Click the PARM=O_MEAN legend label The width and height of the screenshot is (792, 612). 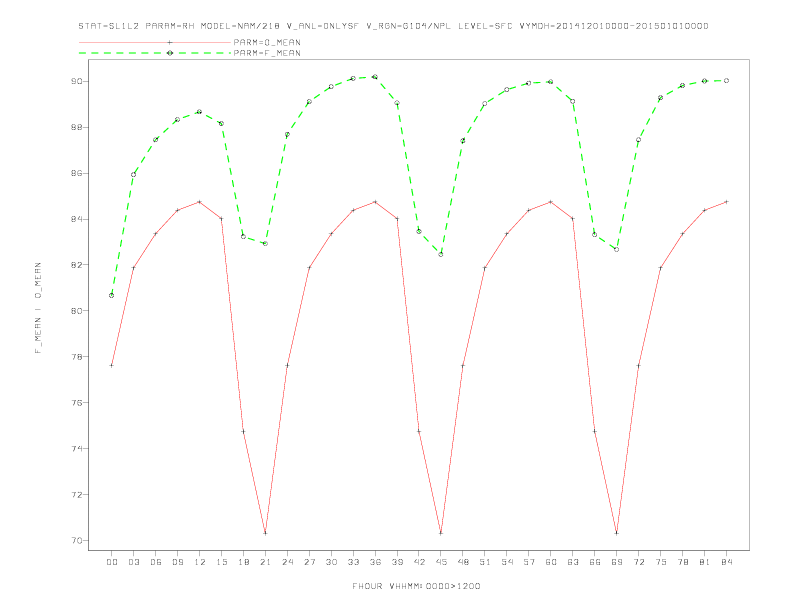267,42
